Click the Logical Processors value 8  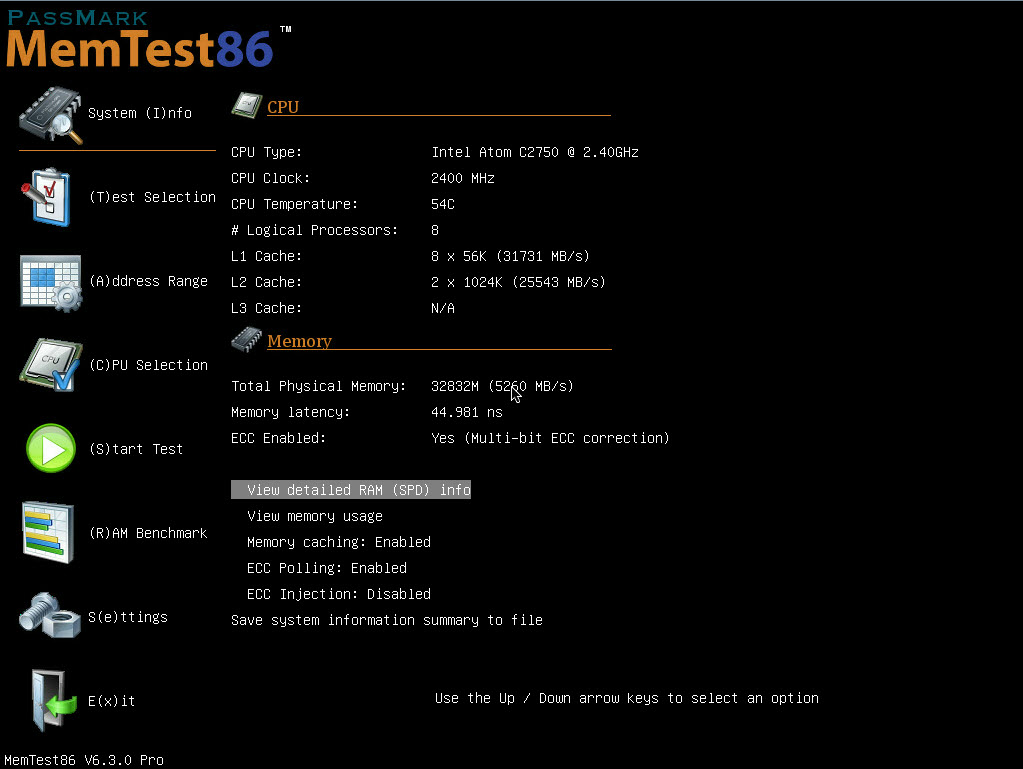tap(435, 230)
